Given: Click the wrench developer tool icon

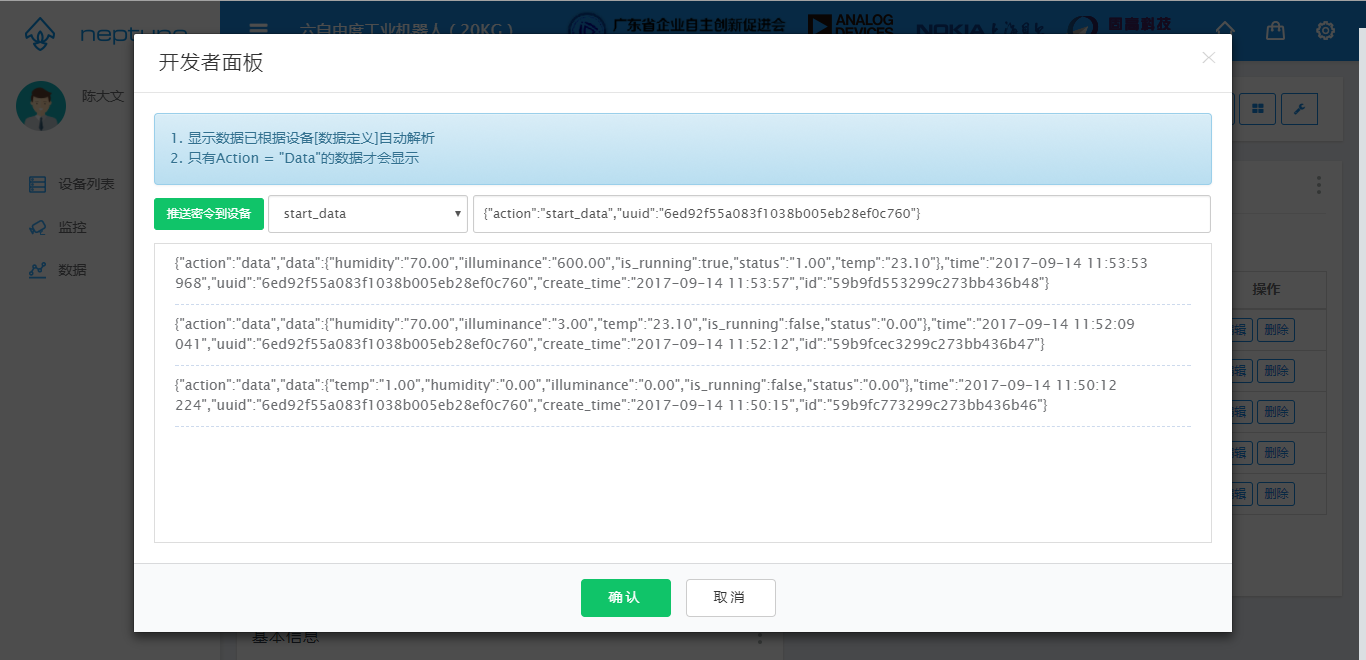Looking at the screenshot, I should 1299,109.
